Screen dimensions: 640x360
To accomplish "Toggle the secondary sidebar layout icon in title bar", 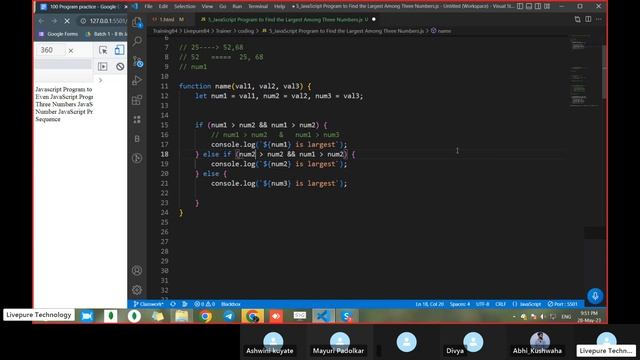I will 538,7.
